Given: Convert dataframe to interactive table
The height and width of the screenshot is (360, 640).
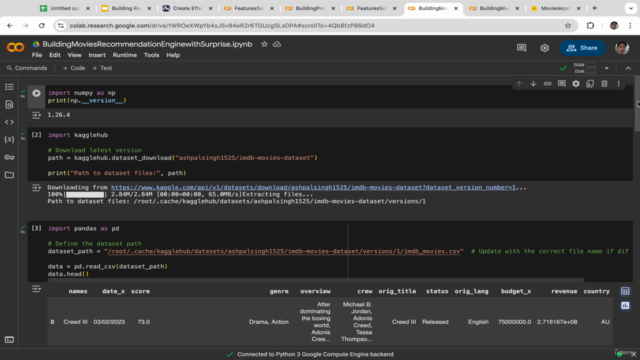Looking at the screenshot, I should [x=625, y=291].
